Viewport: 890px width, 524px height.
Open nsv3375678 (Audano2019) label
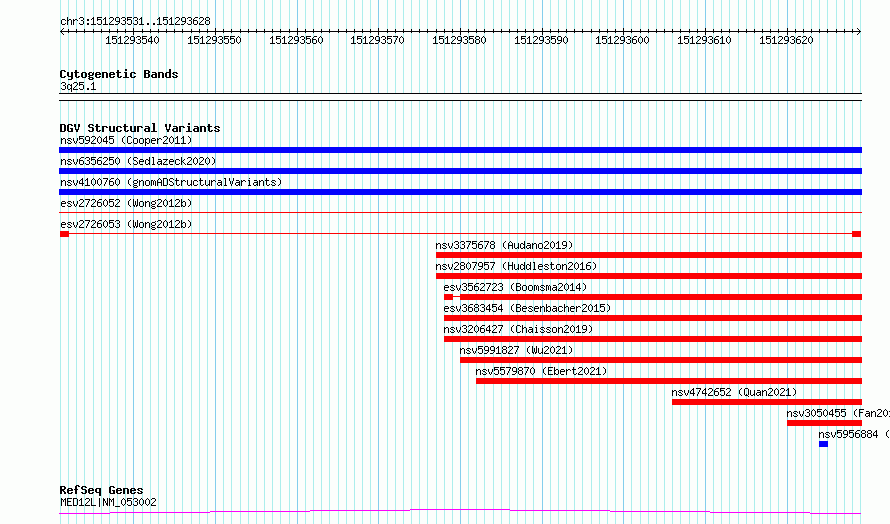click(504, 245)
